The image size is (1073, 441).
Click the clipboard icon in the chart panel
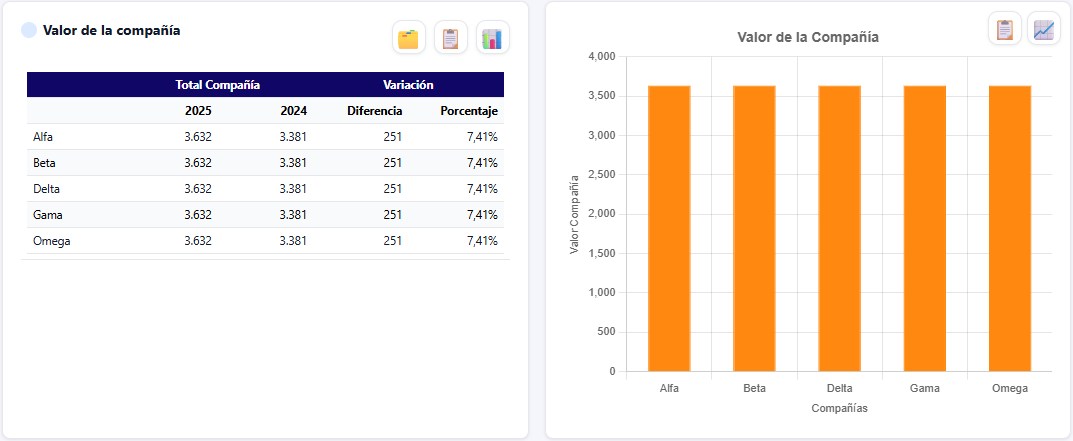click(1005, 29)
